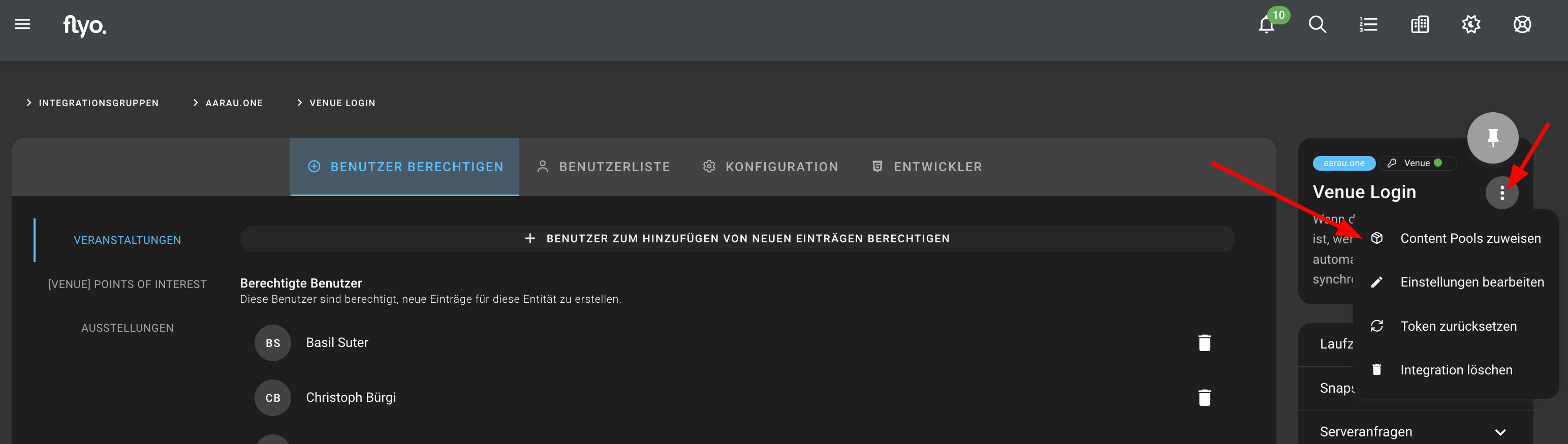Click the Berechtigte Benutzer heading
Viewport: 1568px width, 444px height.
[x=301, y=283]
